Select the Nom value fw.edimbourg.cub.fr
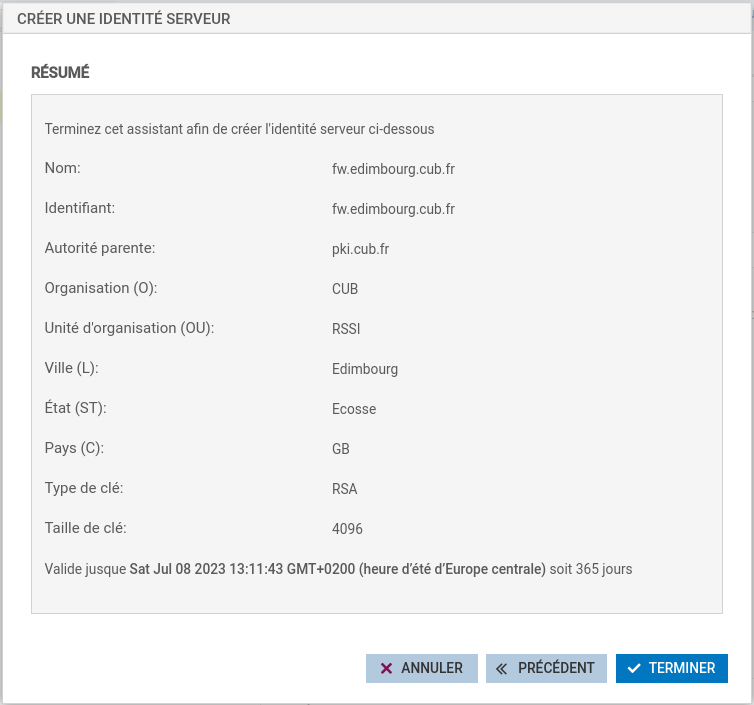Image resolution: width=754 pixels, height=705 pixels. point(393,169)
